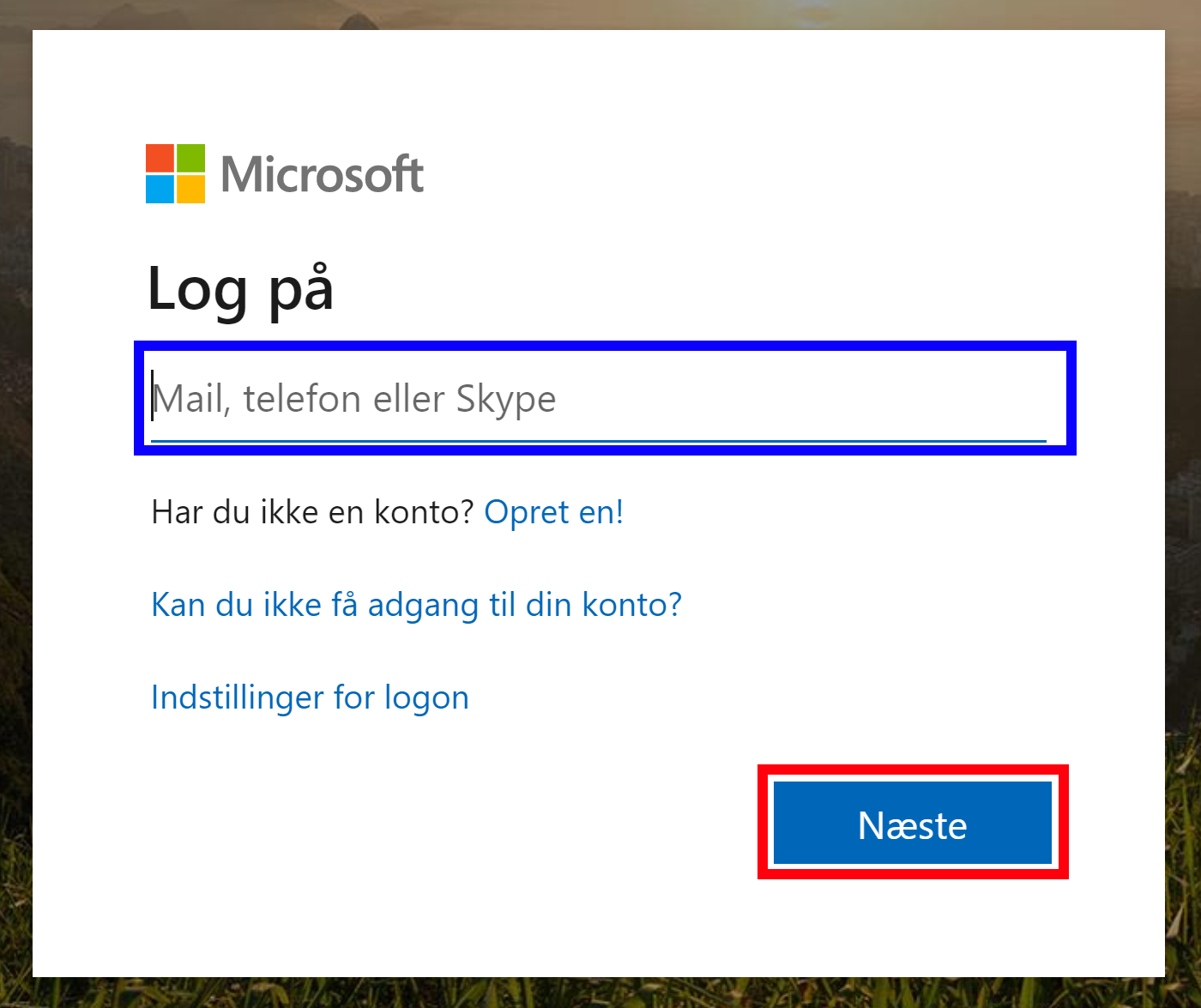Image resolution: width=1201 pixels, height=1008 pixels.
Task: Click the blue underline of the email field
Action: [599, 441]
